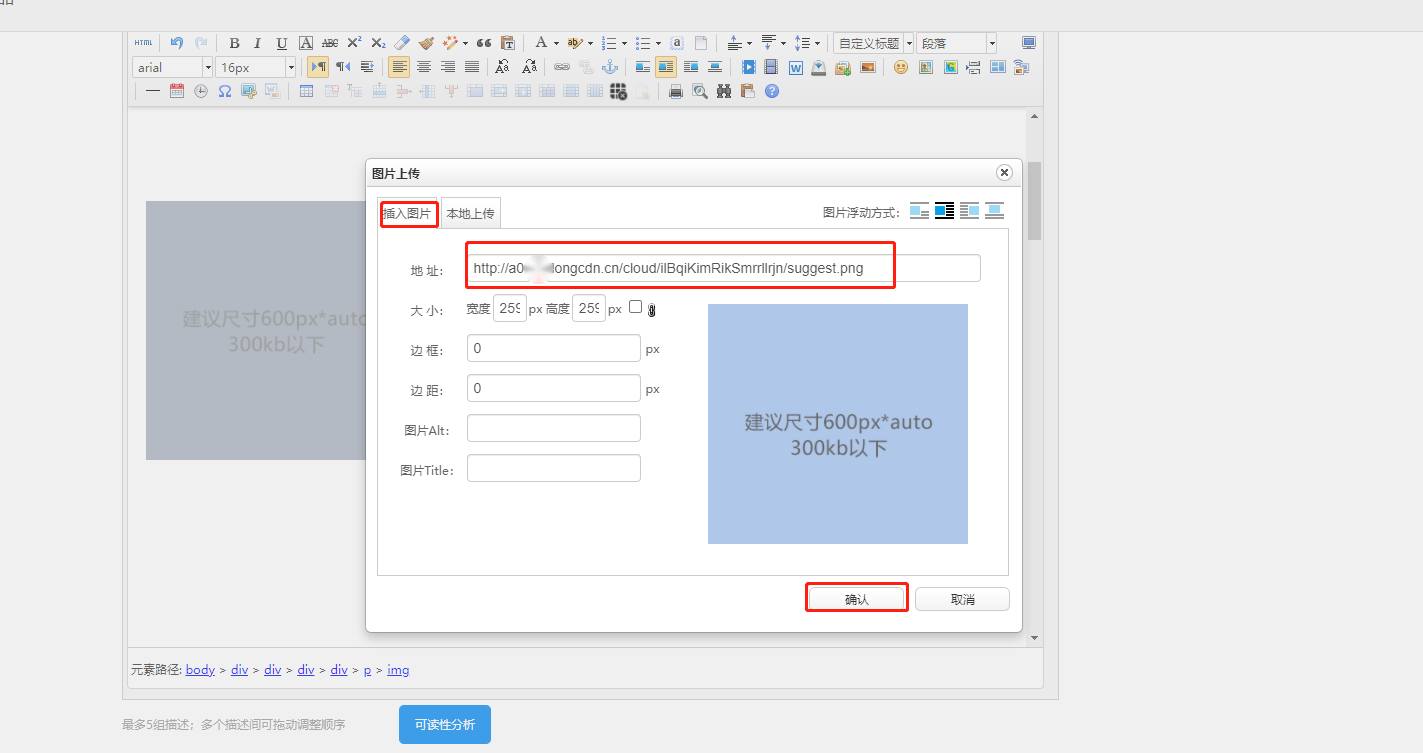Insert special character with Omega icon

click(x=225, y=91)
